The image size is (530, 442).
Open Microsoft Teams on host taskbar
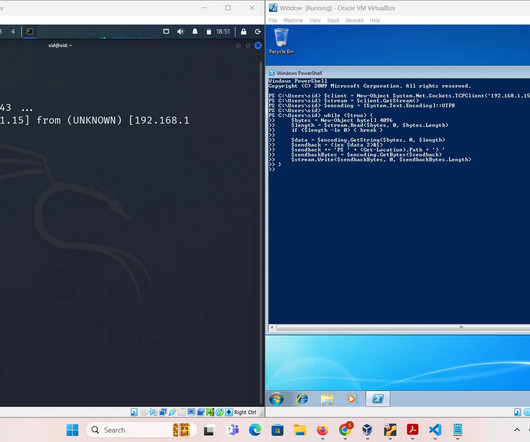(233, 430)
